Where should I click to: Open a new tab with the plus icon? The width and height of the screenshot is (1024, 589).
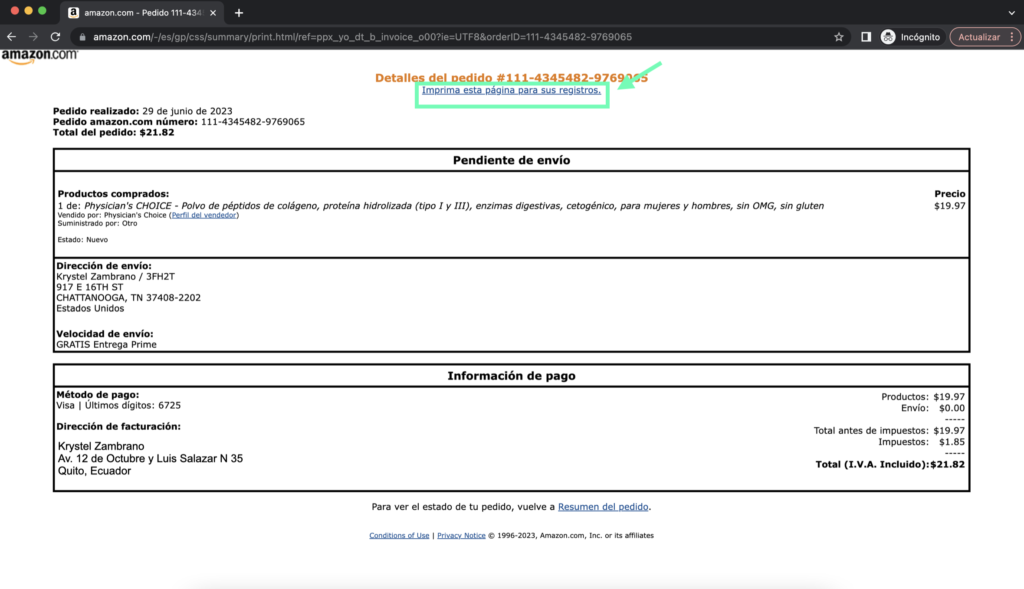(x=238, y=14)
